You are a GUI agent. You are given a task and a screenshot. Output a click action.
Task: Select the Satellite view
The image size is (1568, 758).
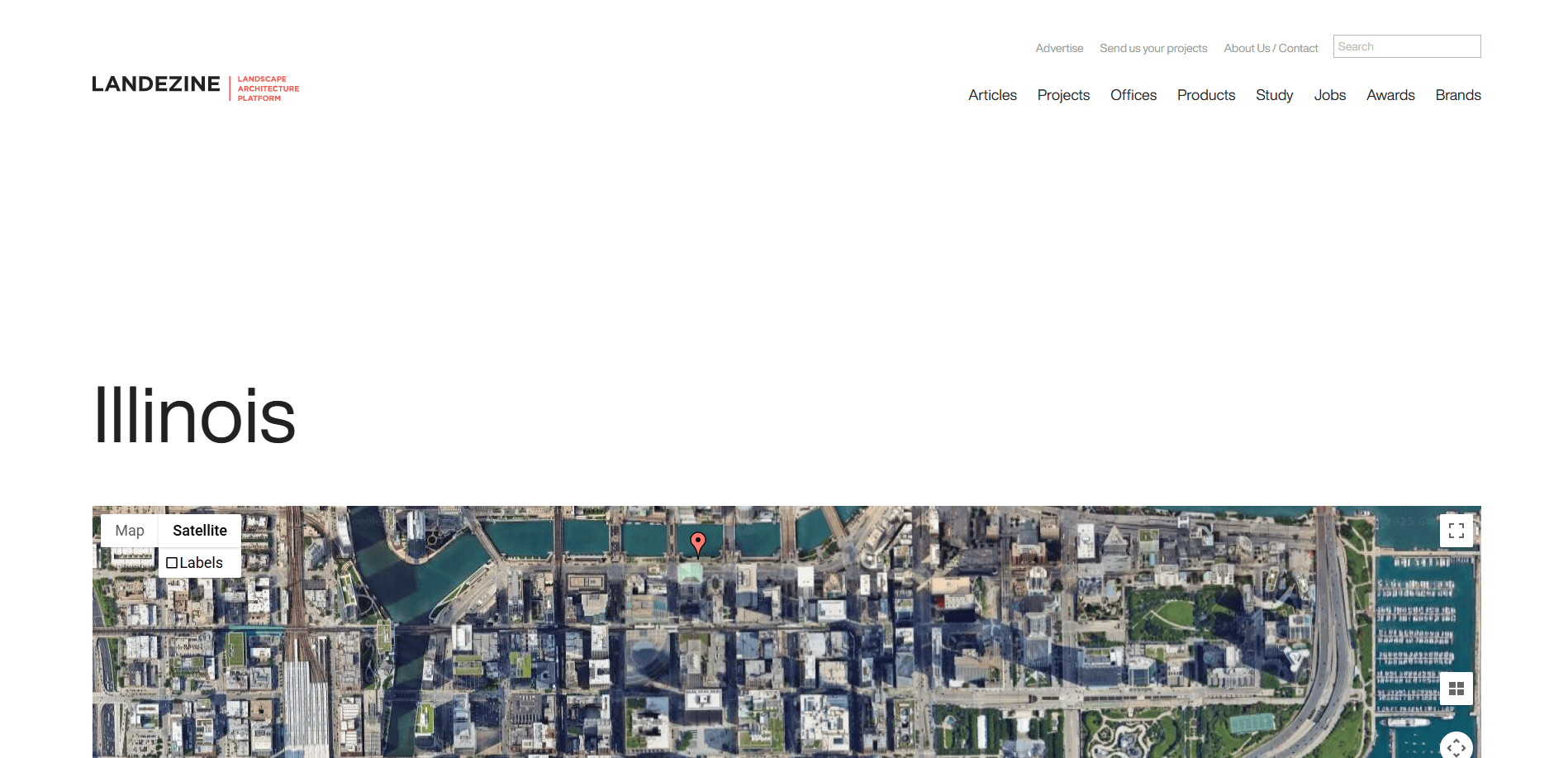[x=200, y=531]
